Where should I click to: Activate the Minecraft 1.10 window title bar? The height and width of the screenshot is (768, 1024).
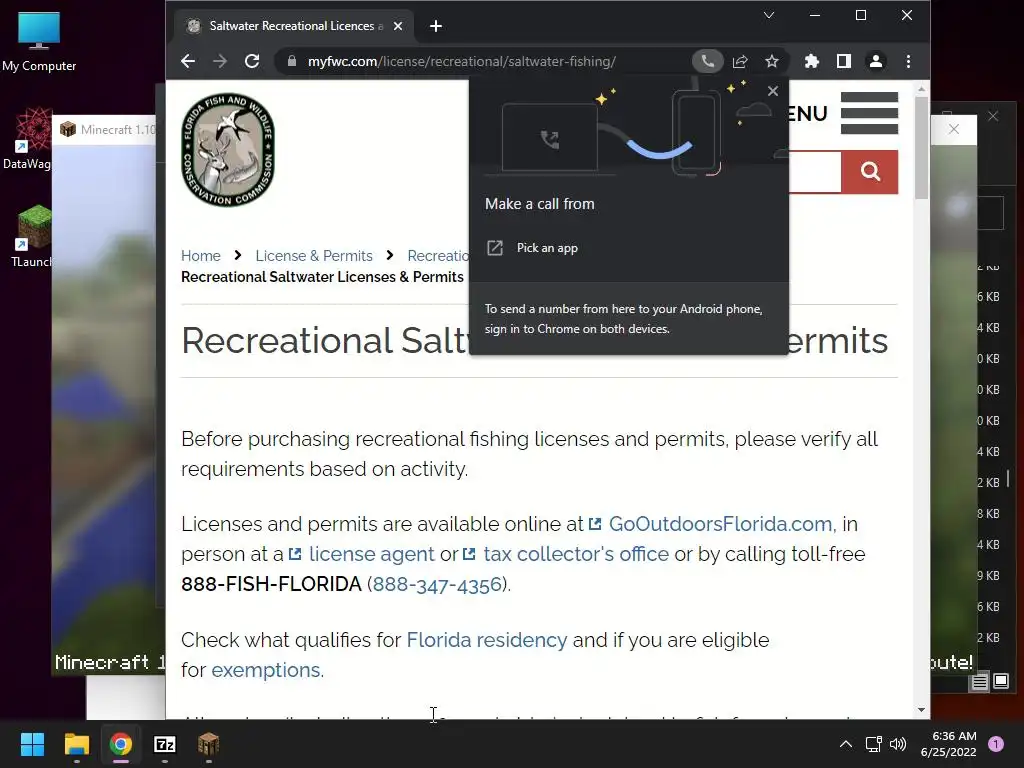point(108,129)
